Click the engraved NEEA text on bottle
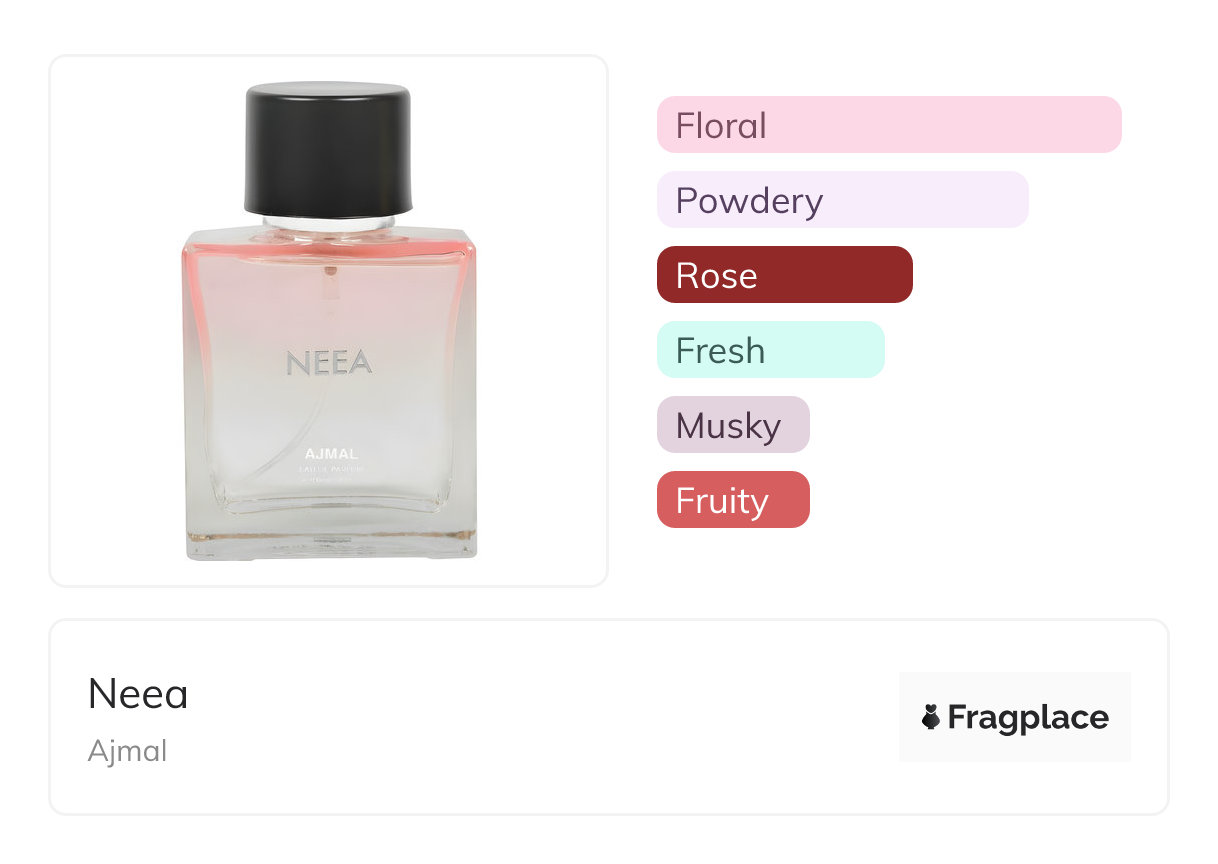The width and height of the screenshot is (1218, 864). 329,362
